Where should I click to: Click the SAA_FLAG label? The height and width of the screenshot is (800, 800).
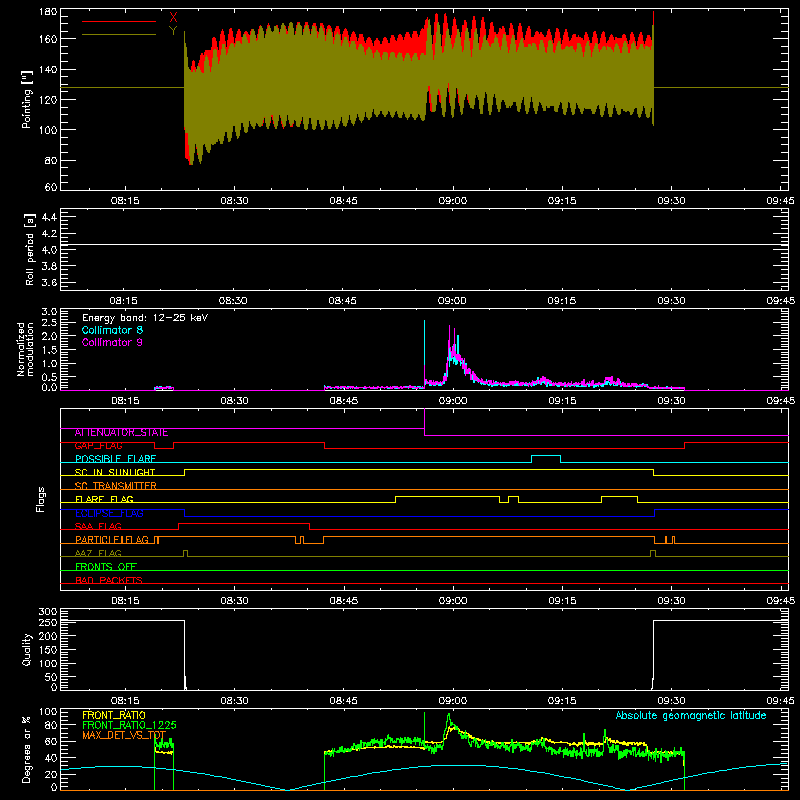pos(98,527)
